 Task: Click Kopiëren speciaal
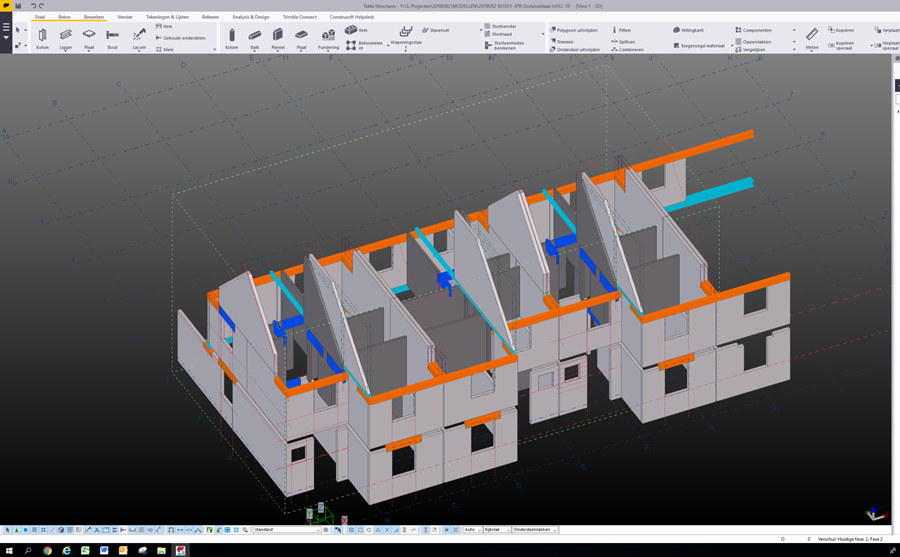click(841, 45)
